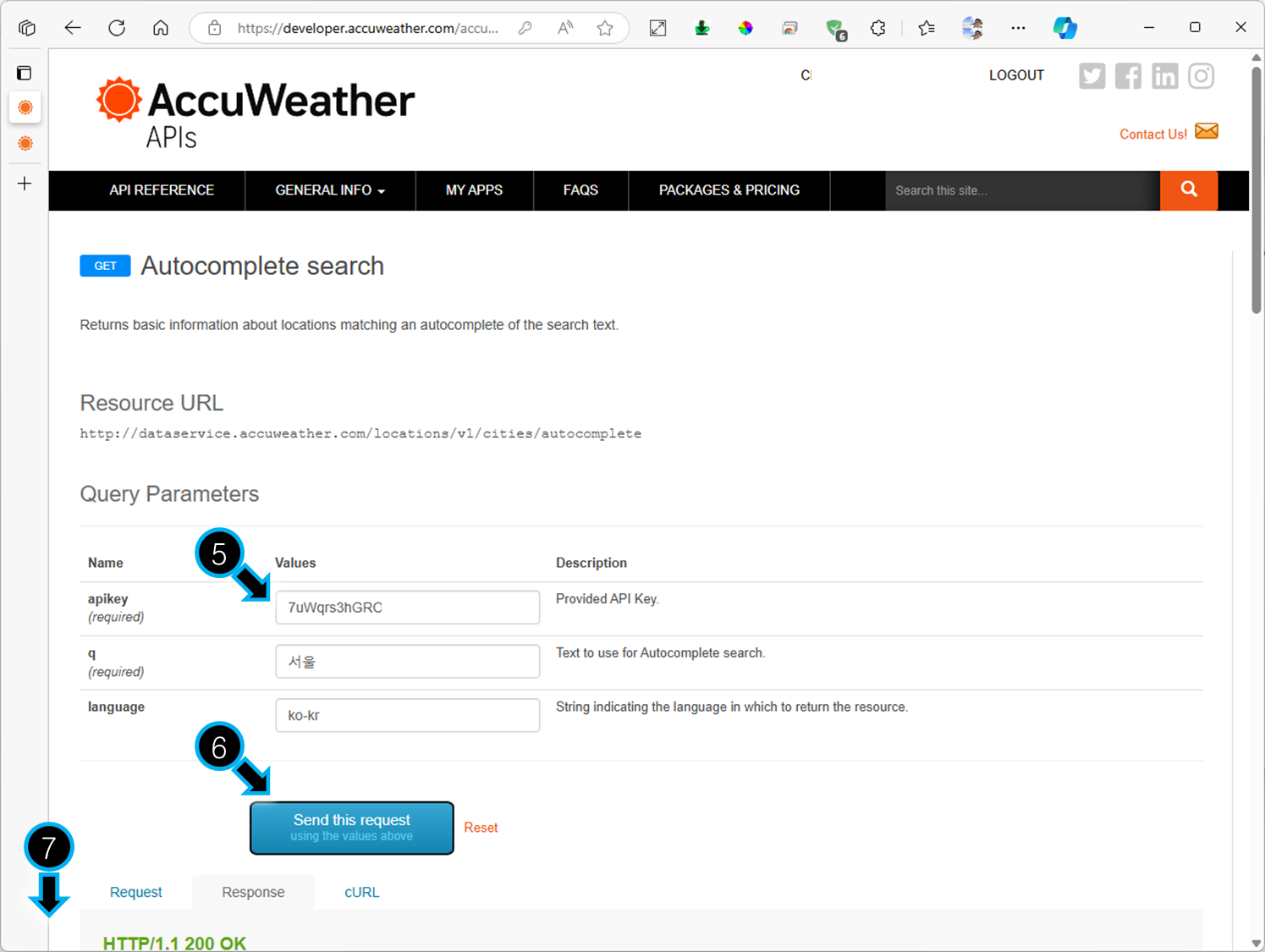Open the favorites list toolbar icon
Screen dimensions: 1265x952
point(927,28)
